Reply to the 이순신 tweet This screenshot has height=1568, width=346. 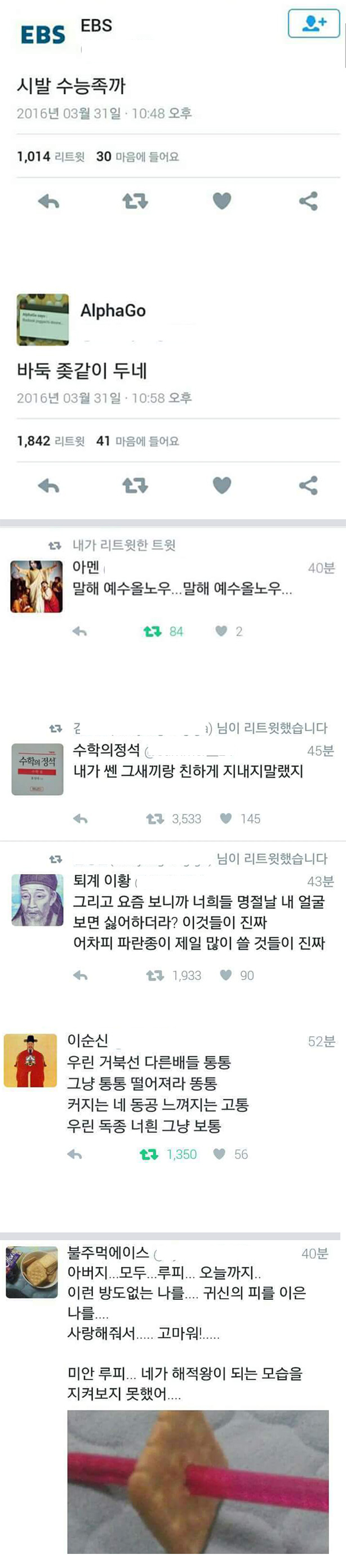coord(74,1154)
